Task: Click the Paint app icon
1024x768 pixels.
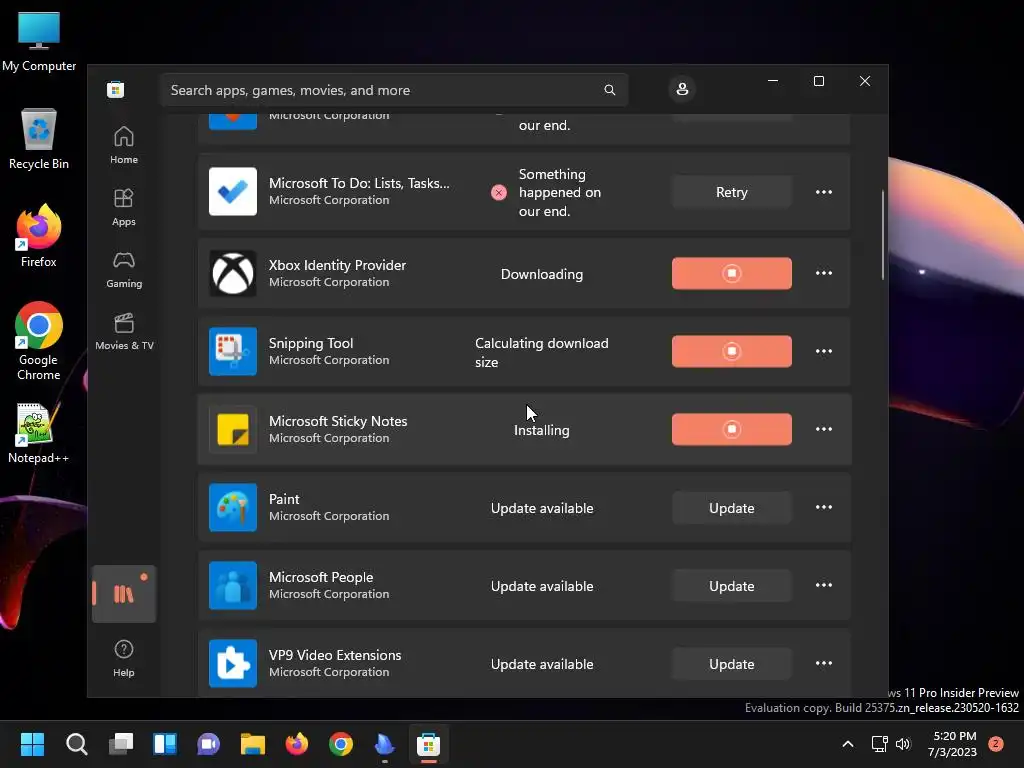Action: point(232,507)
